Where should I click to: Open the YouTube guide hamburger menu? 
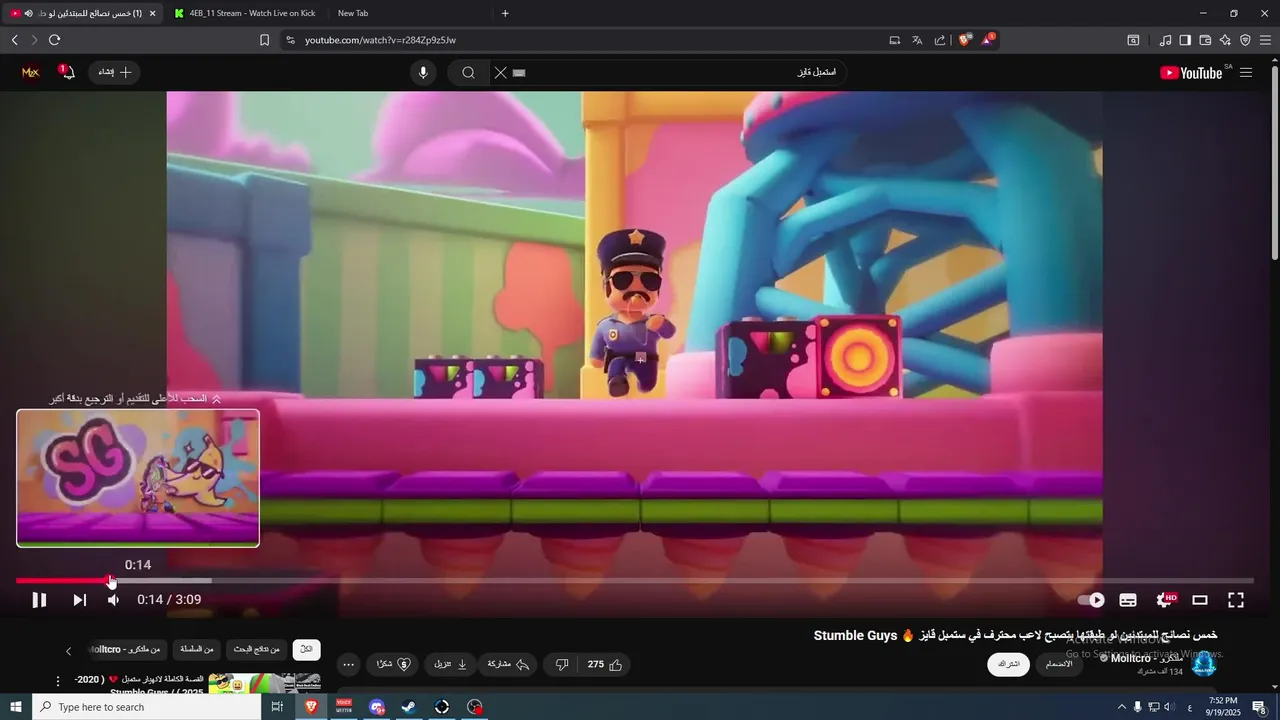pos(1246,72)
